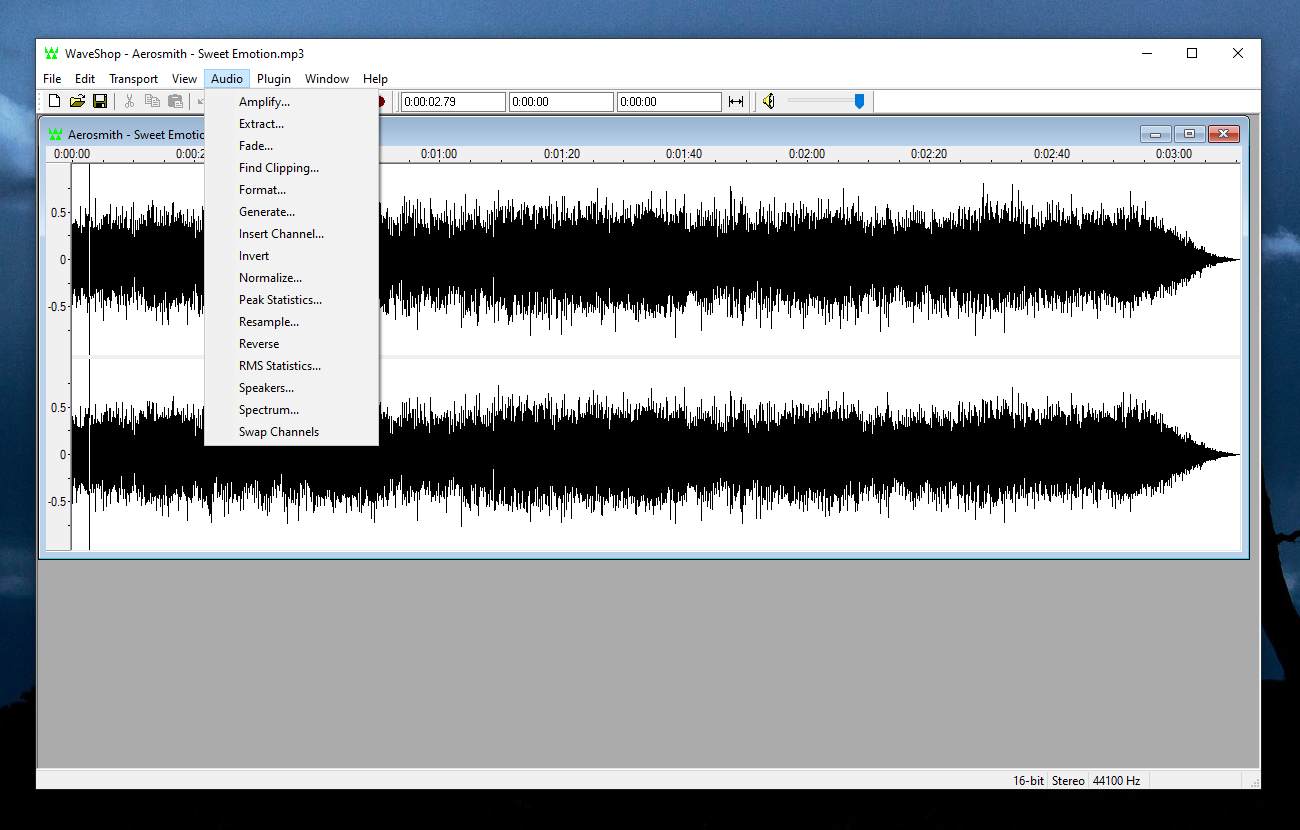Click the New file icon
Screen dimensions: 1300x830
coord(54,101)
